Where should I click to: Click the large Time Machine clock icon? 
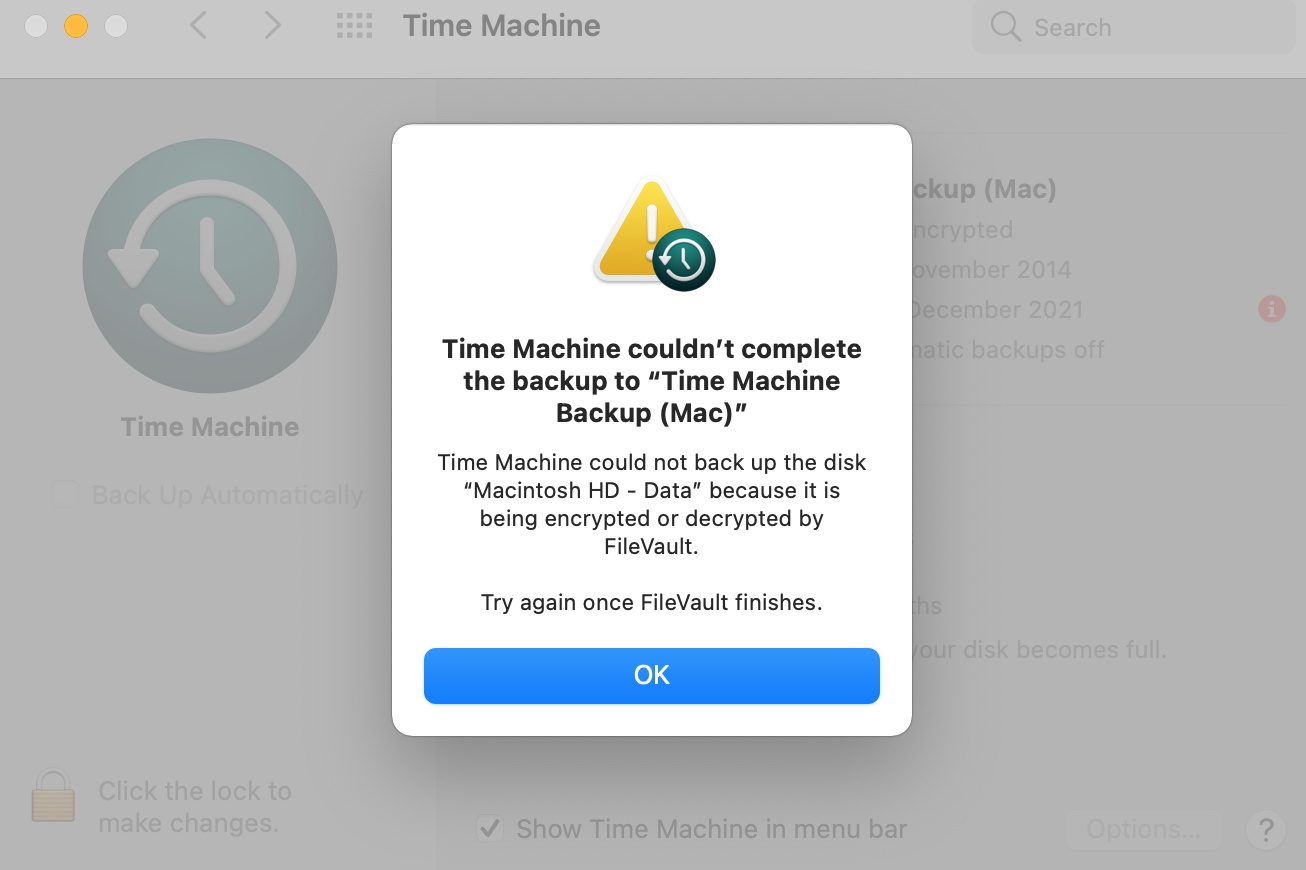point(210,265)
